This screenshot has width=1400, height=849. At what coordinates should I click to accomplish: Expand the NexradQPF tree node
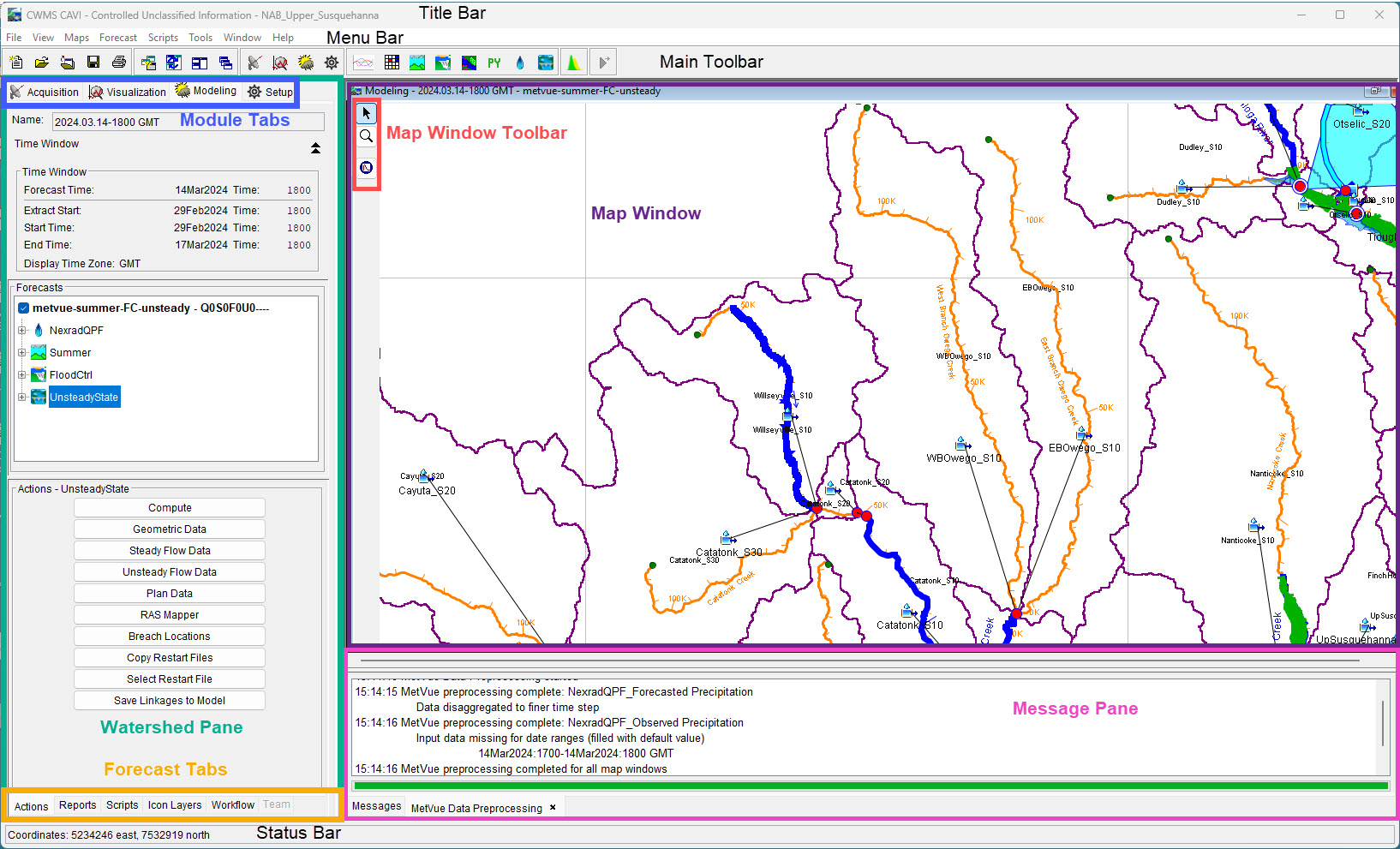pos(22,330)
